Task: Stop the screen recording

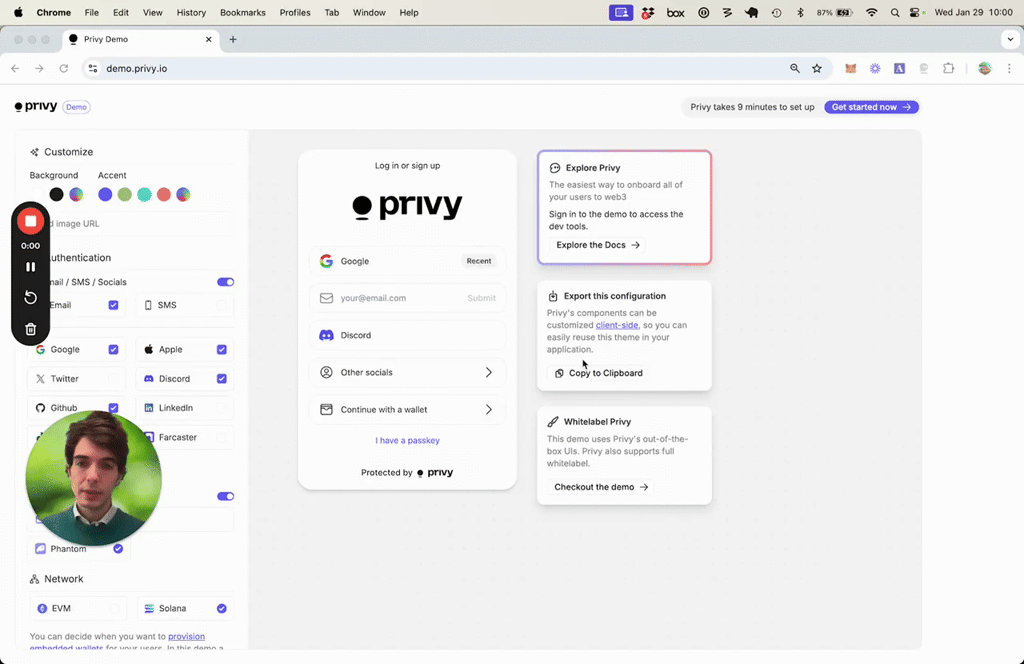Action: tap(30, 221)
